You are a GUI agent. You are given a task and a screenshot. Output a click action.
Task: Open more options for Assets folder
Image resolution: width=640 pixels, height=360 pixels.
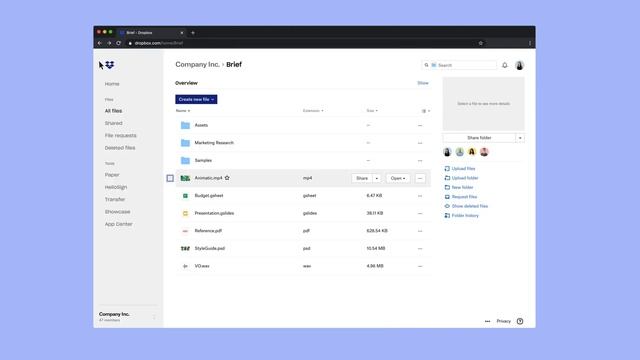(420, 125)
